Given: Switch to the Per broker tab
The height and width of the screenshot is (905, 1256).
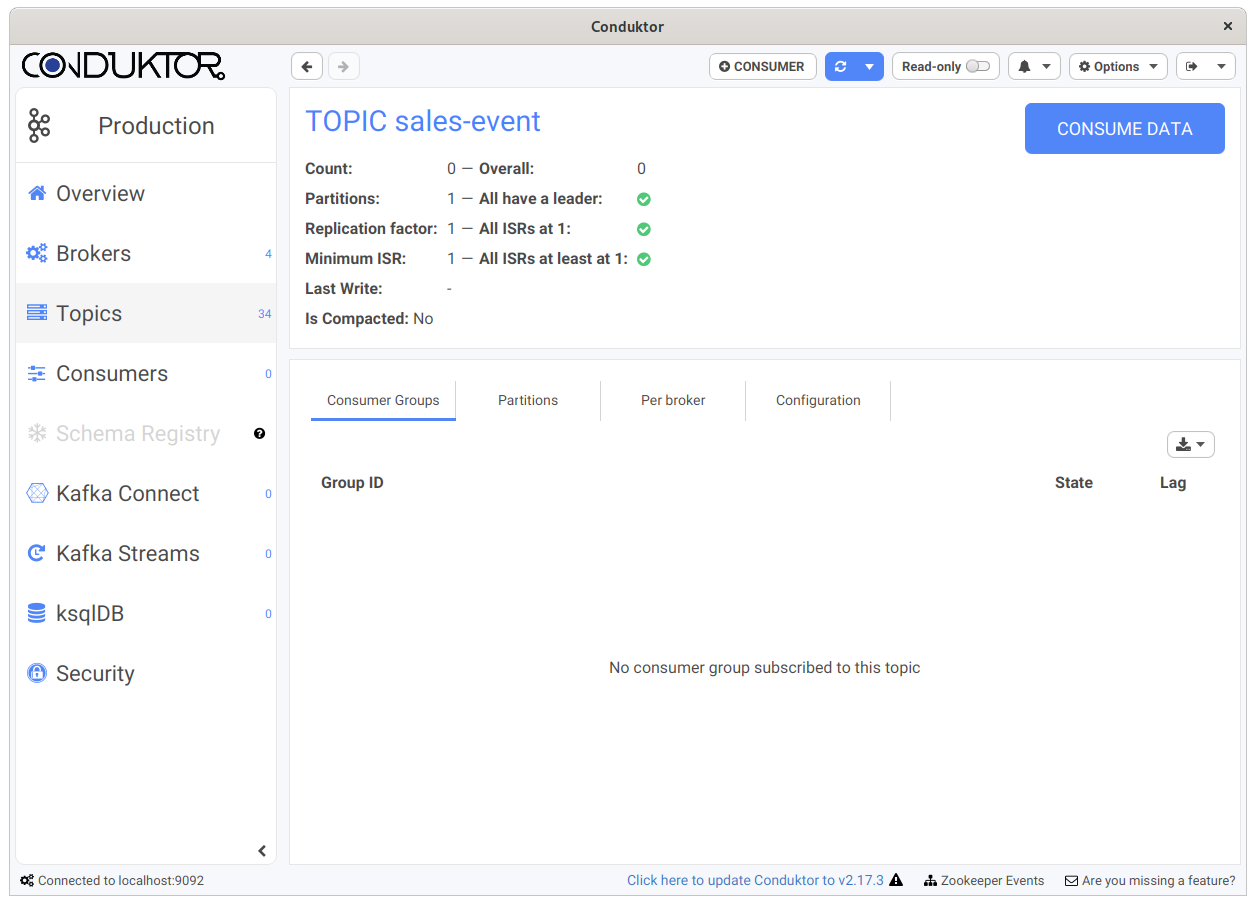Looking at the screenshot, I should 673,400.
